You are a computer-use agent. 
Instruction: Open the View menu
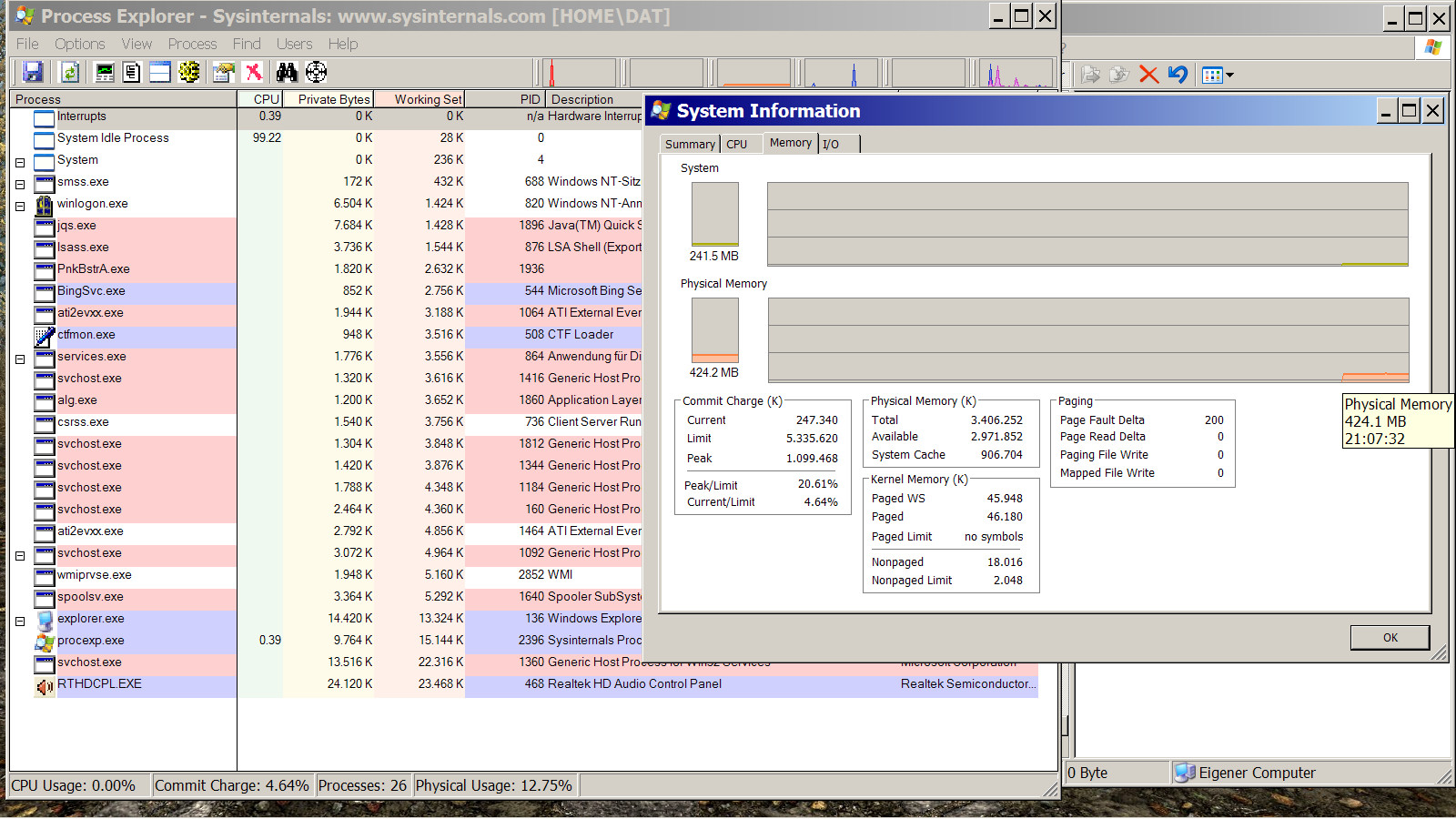pos(136,44)
